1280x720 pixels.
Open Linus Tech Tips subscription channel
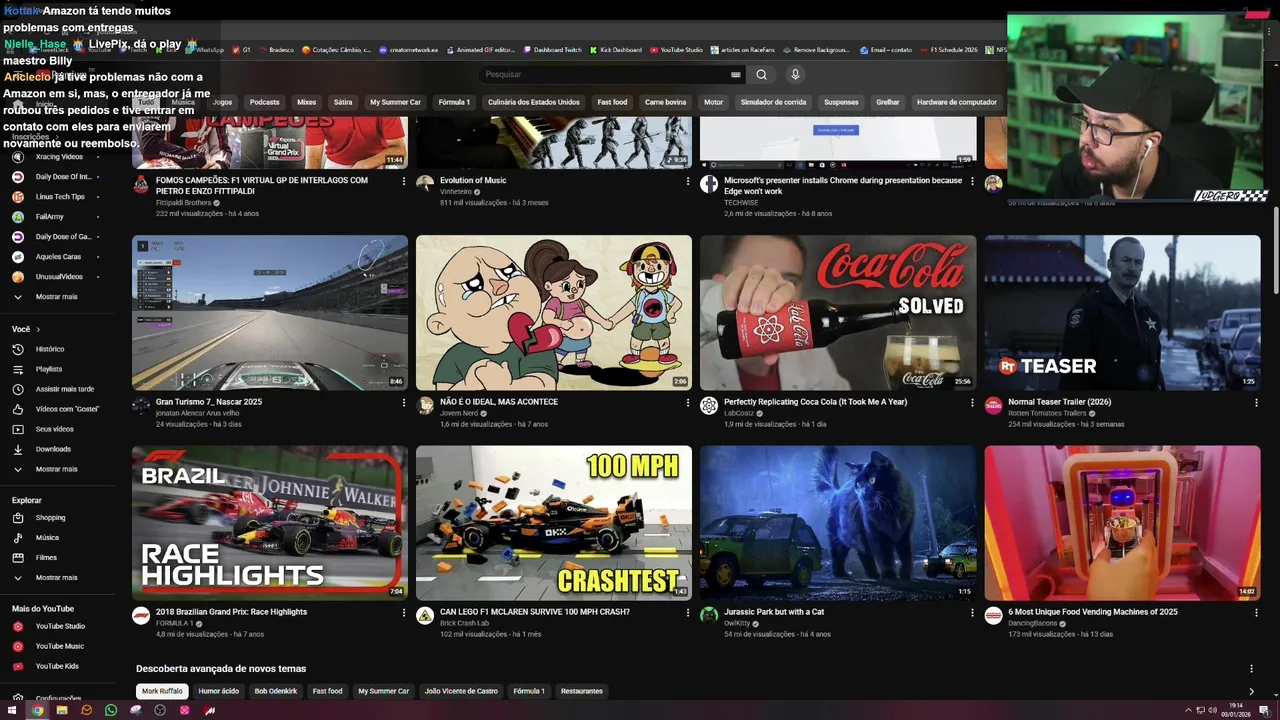point(60,197)
